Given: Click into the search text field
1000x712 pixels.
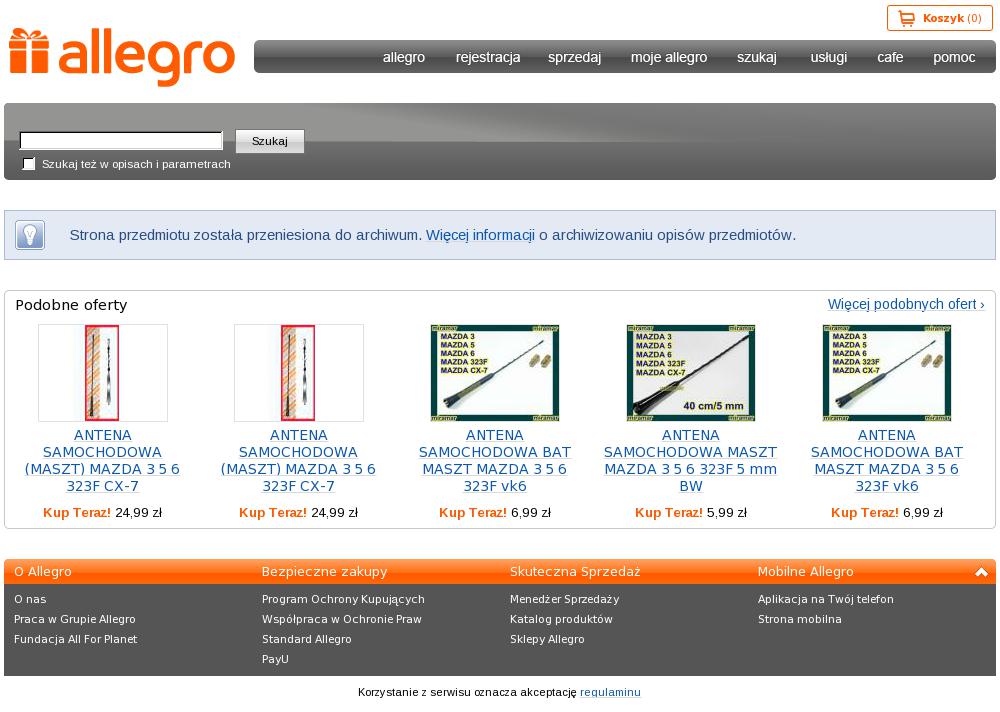Looking at the screenshot, I should pos(121,140).
